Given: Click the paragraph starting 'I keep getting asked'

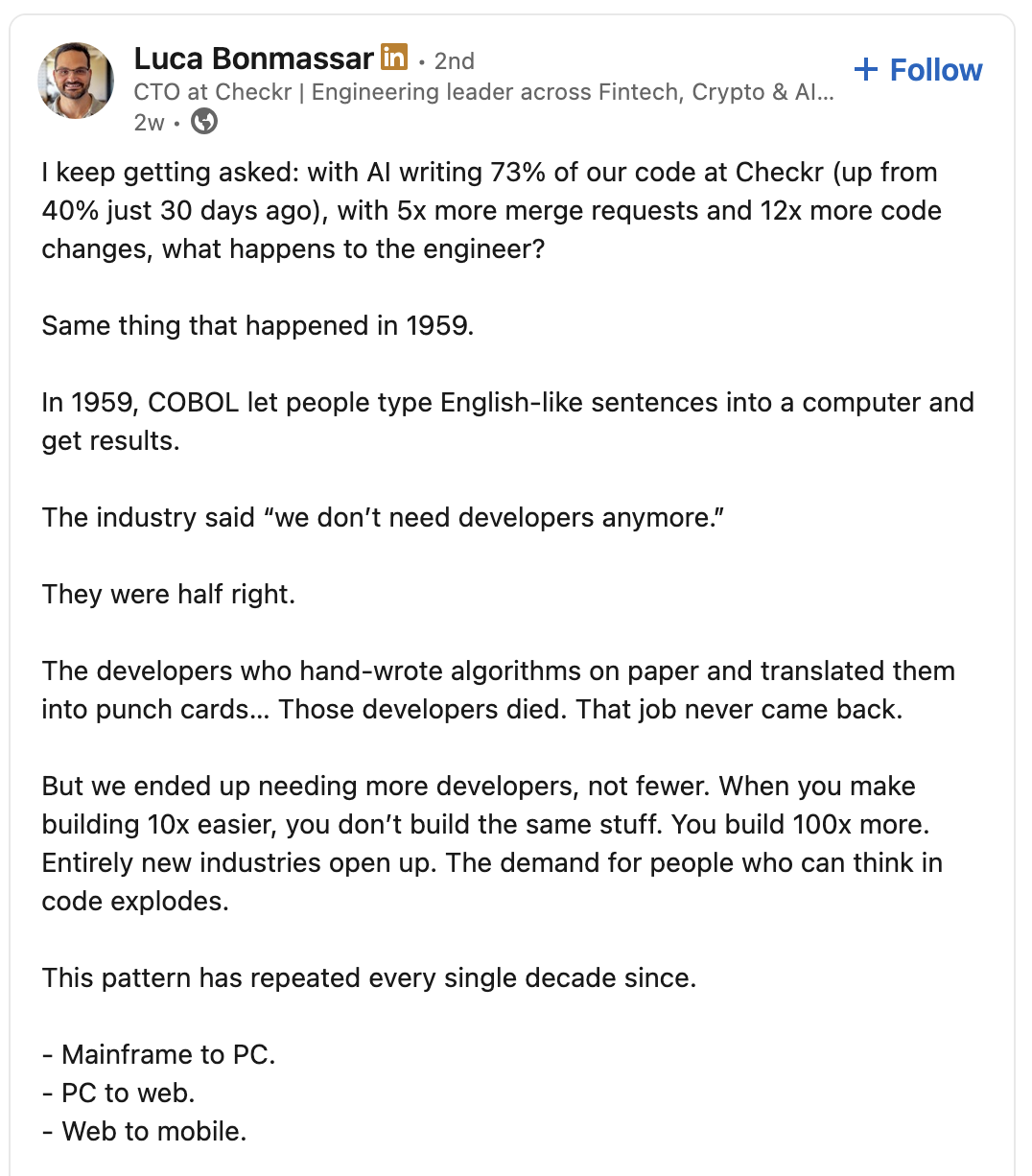Looking at the screenshot, I should (491, 210).
